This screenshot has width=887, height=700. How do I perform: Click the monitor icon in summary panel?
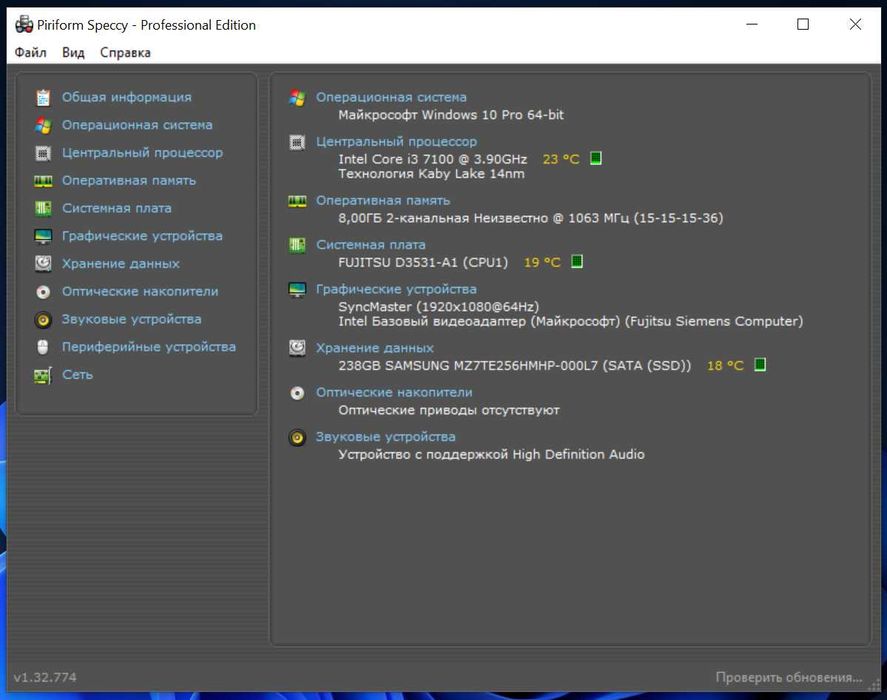pos(297,289)
